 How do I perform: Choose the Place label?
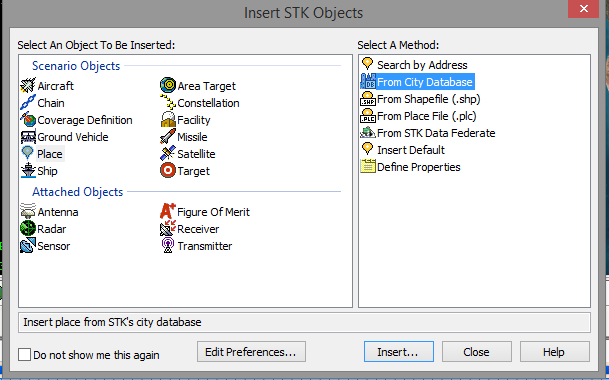point(50,154)
